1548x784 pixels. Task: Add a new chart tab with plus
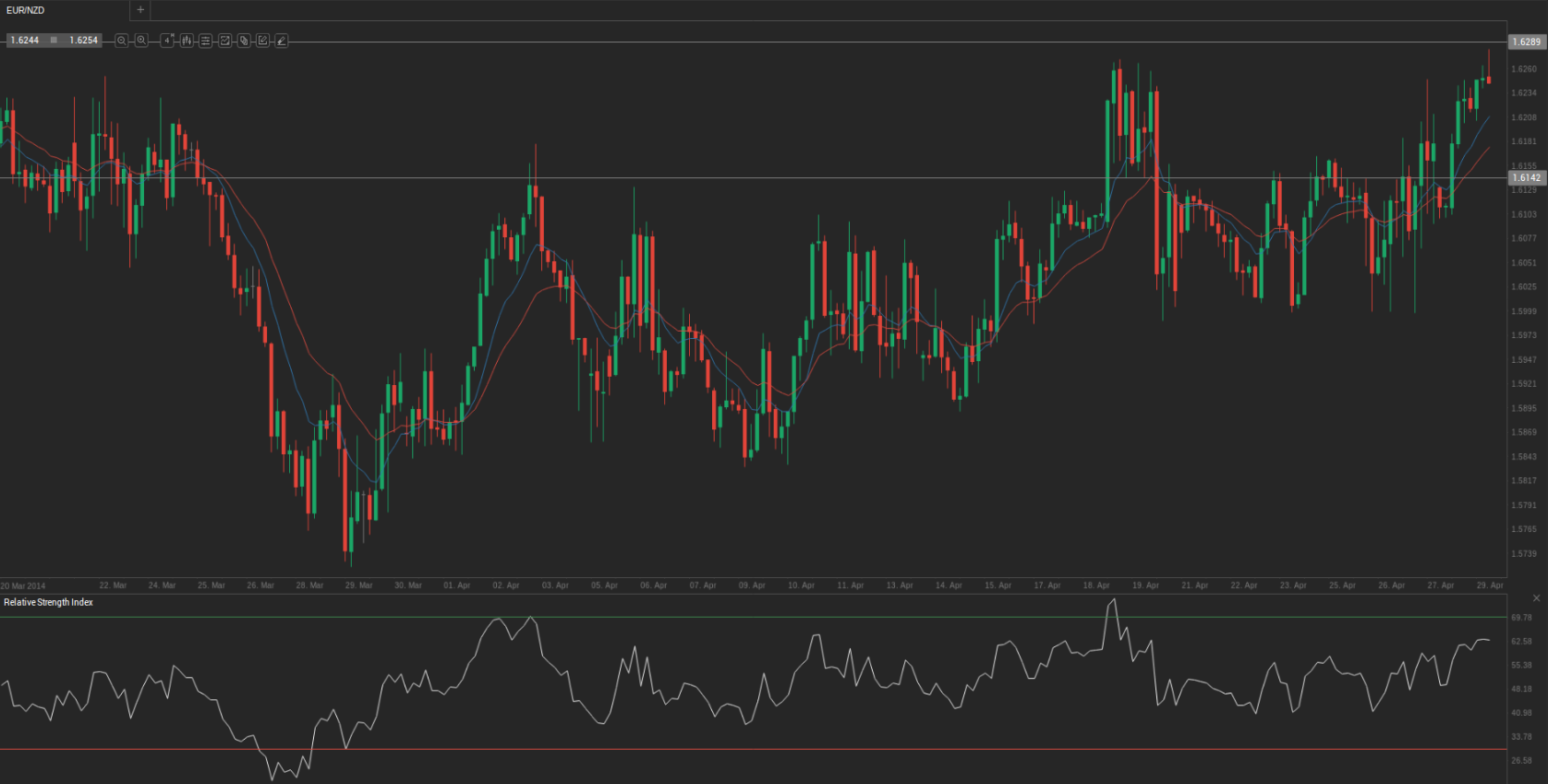click(140, 10)
